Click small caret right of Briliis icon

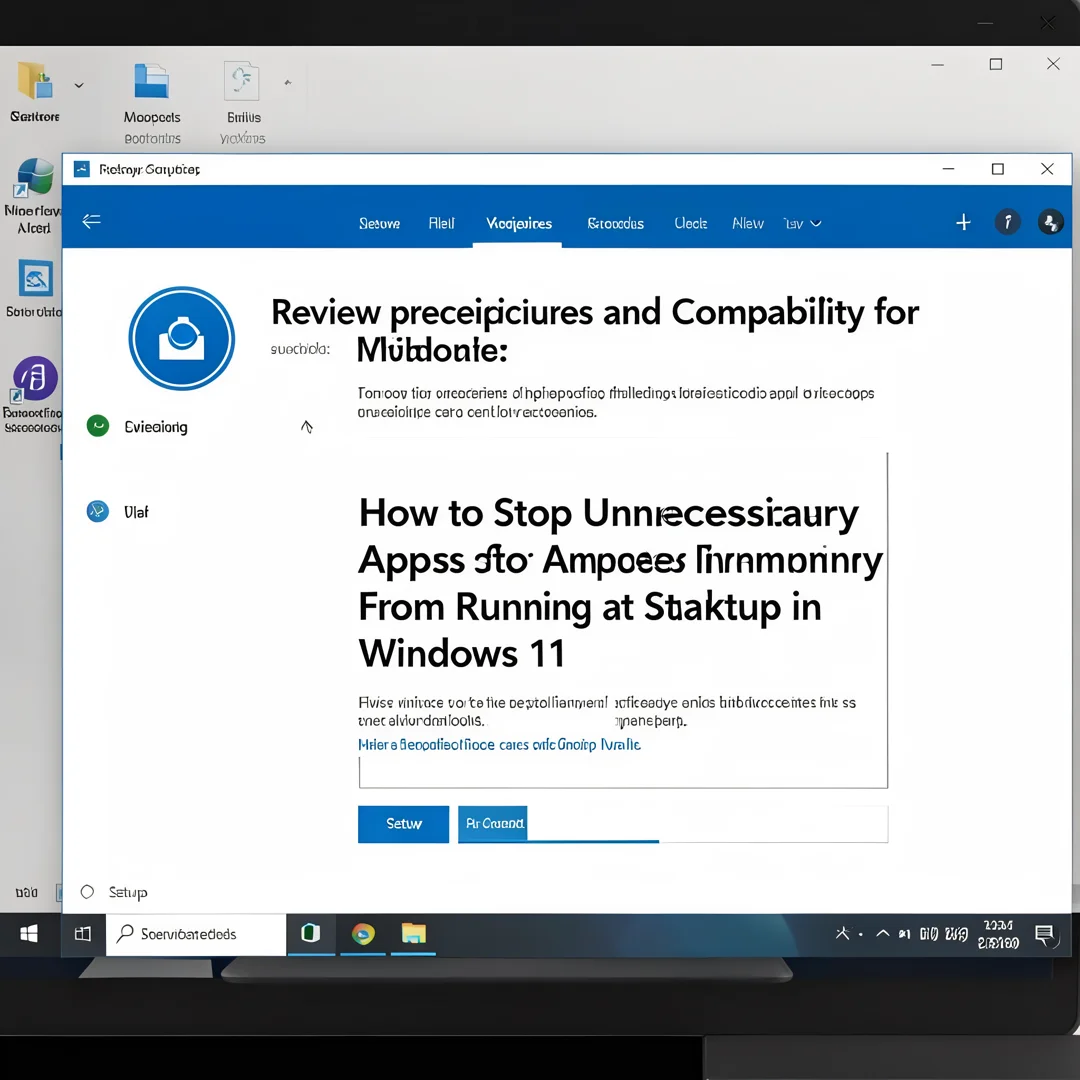click(x=288, y=83)
